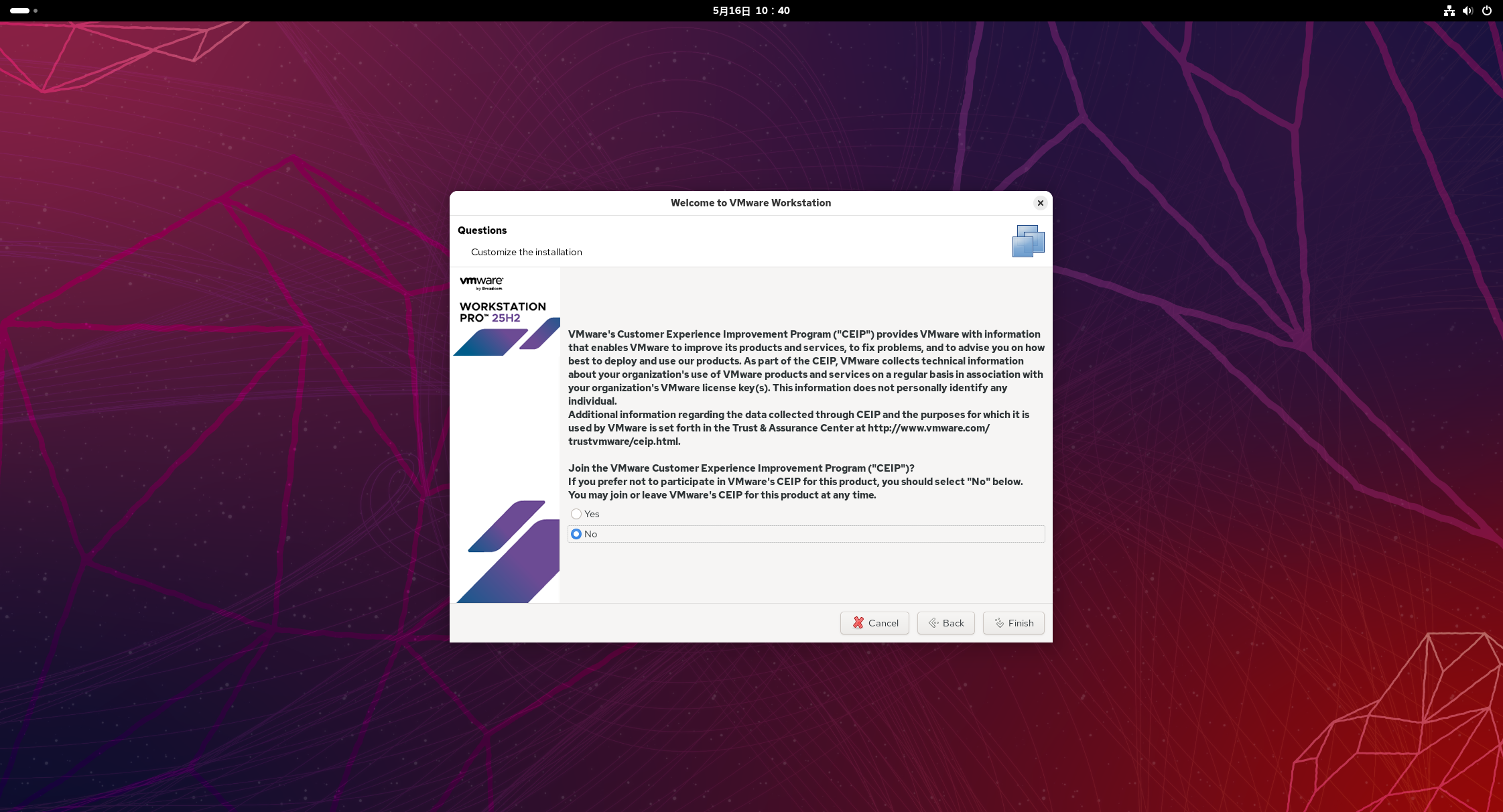Click the 'Welcome to VMware Workstation' title

click(750, 203)
